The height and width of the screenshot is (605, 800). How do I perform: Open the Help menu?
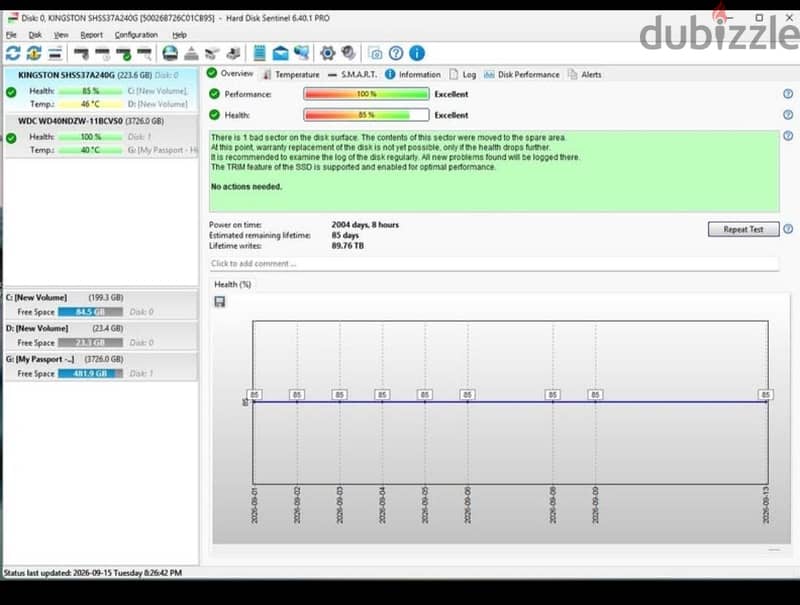[179, 35]
